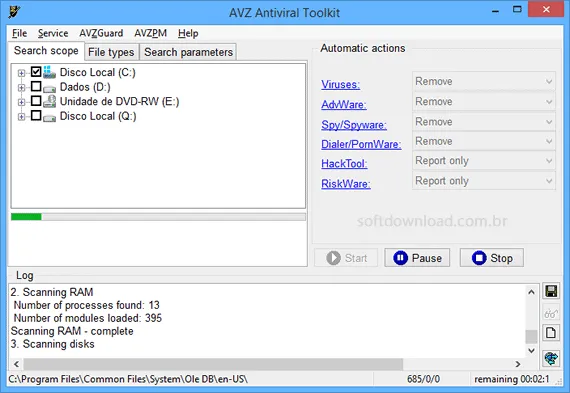This screenshot has width=570, height=393.
Task: Check the Disco Local (Q:) checkbox
Action: point(36,116)
